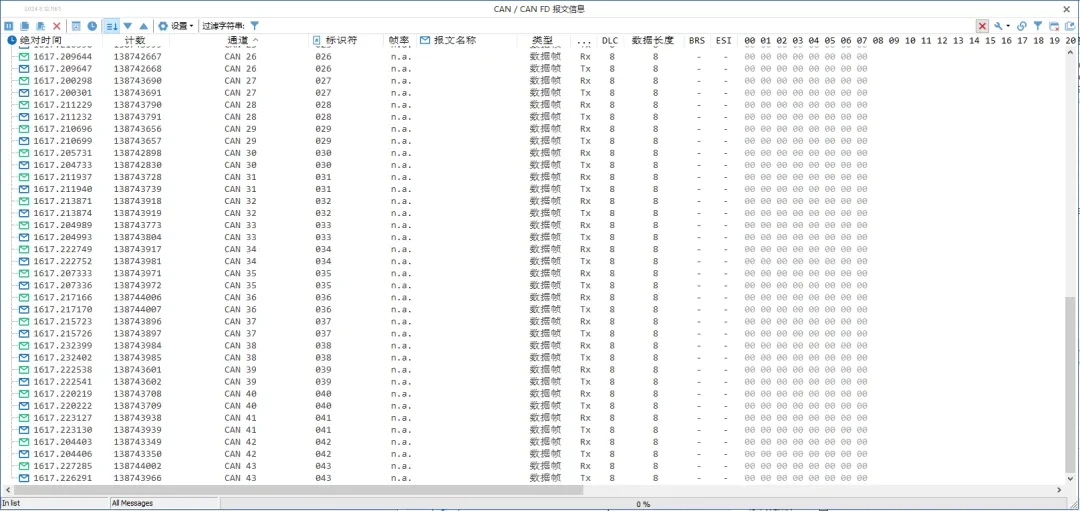Click the 数据长度 column header
This screenshot has height=511, width=1080.
click(x=651, y=41)
